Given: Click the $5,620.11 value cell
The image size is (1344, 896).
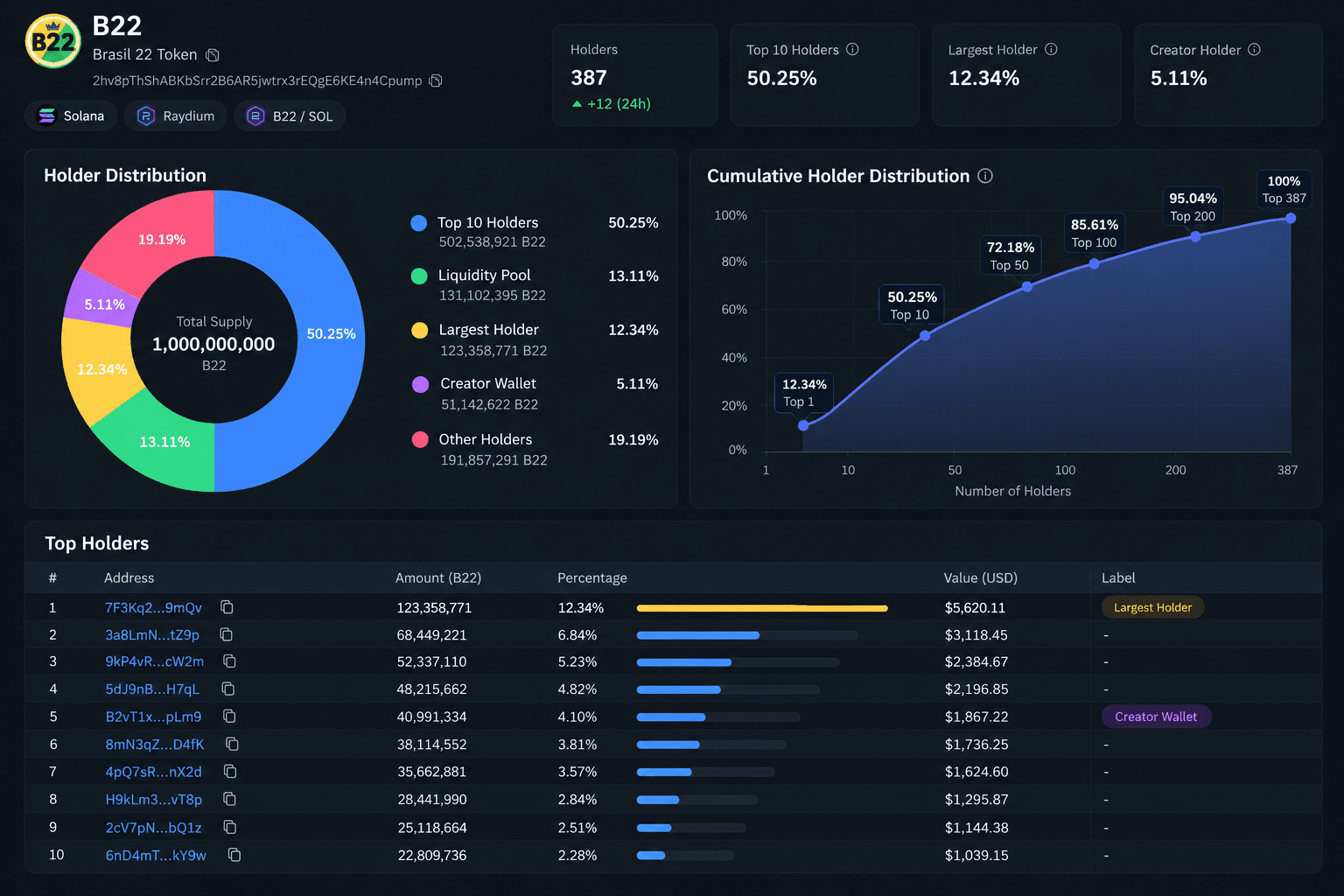Looking at the screenshot, I should pyautogui.click(x=975, y=607).
